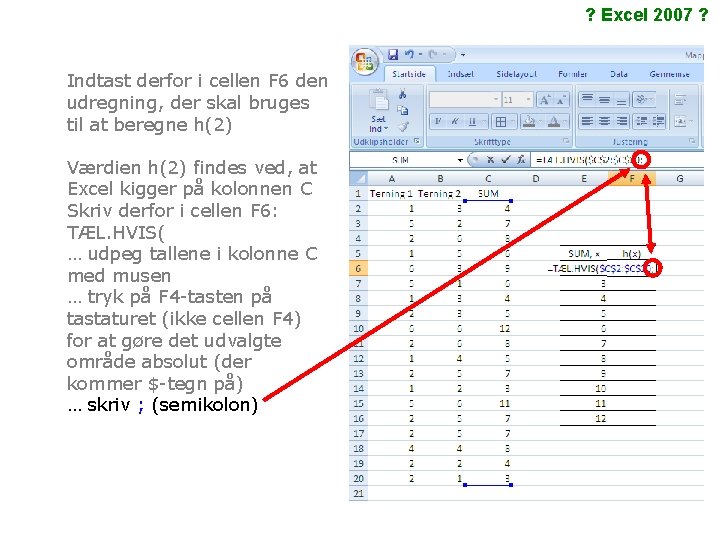The image size is (720, 540).
Task: Center text horizontally in cell
Action: tap(604, 121)
